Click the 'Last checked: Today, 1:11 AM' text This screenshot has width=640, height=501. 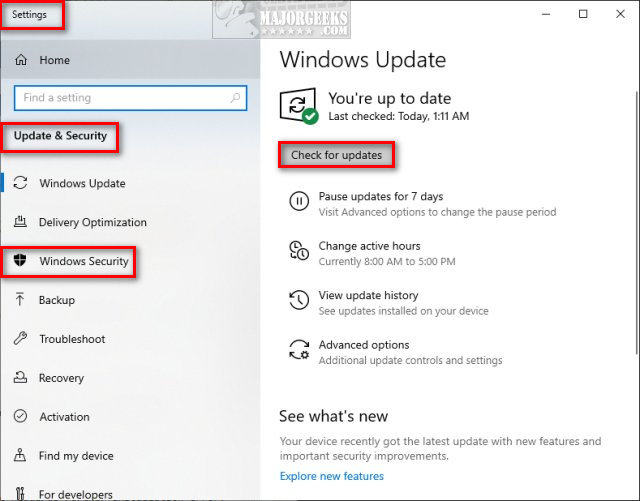click(x=399, y=116)
